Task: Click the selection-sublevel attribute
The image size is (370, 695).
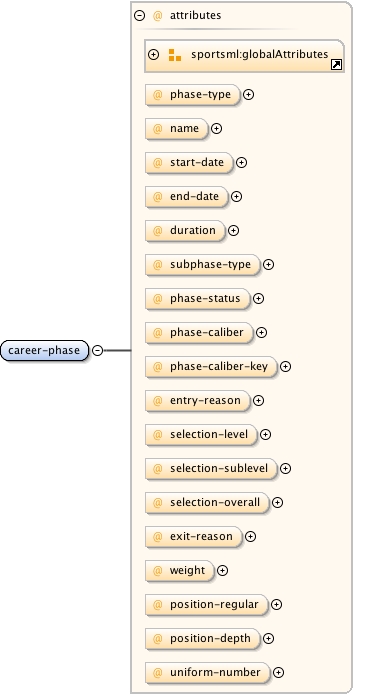Action: click(211, 469)
